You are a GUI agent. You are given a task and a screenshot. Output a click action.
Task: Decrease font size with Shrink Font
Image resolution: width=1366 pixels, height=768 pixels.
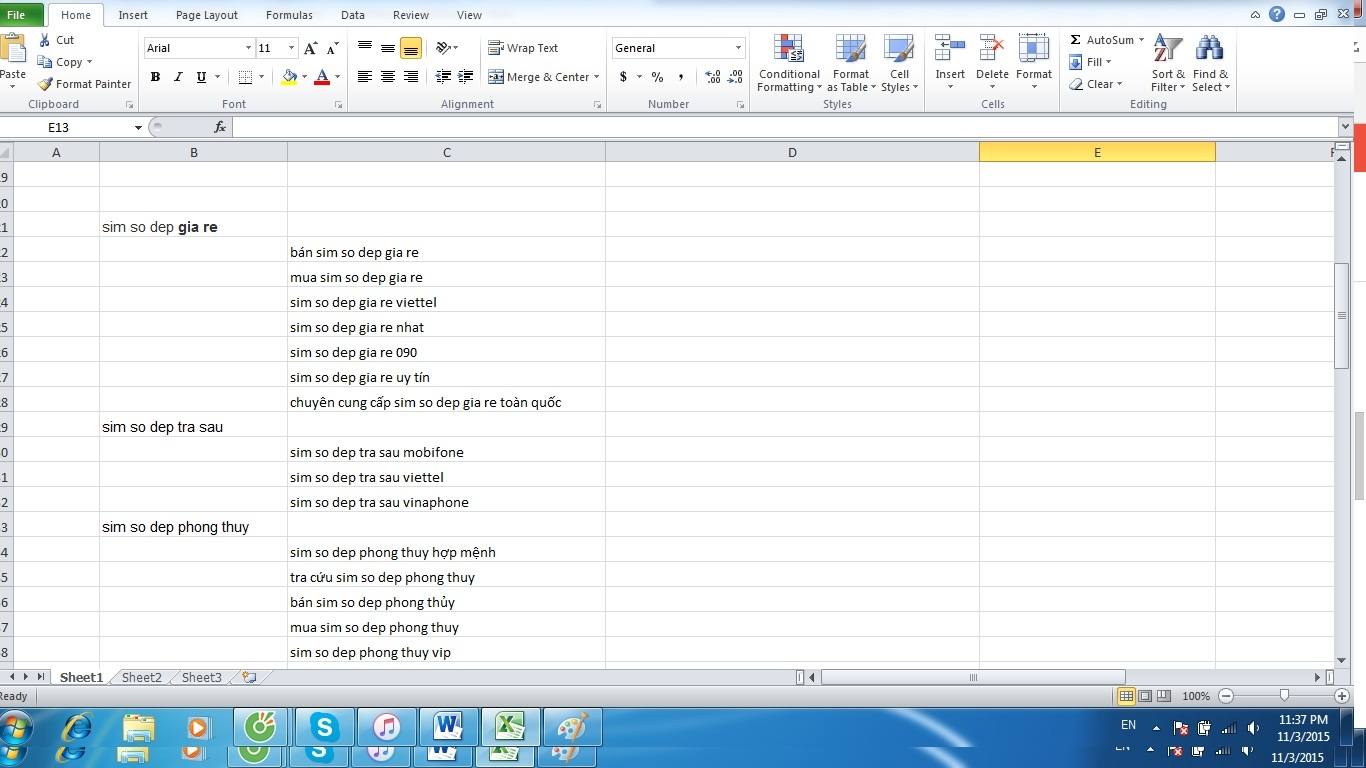click(x=332, y=48)
